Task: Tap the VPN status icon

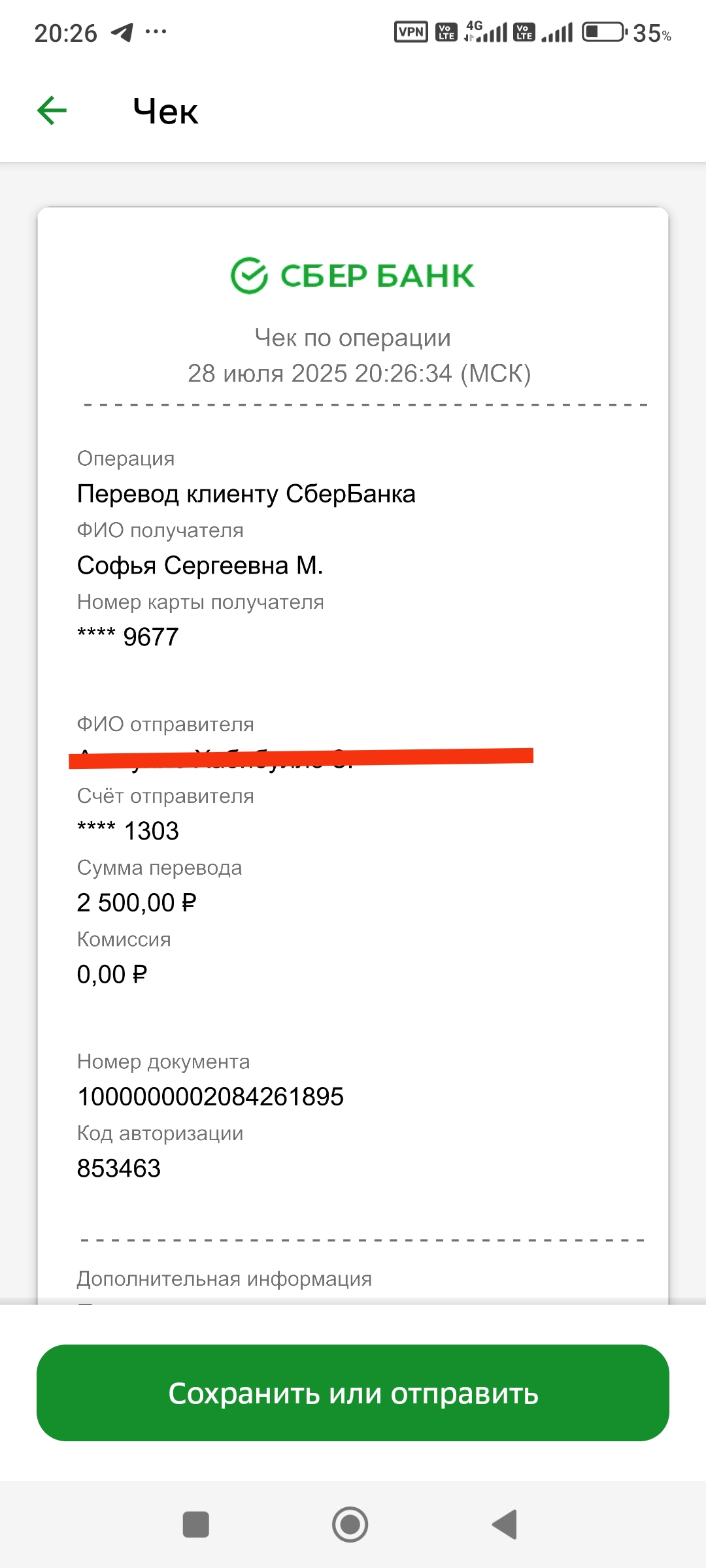Action: point(411,32)
